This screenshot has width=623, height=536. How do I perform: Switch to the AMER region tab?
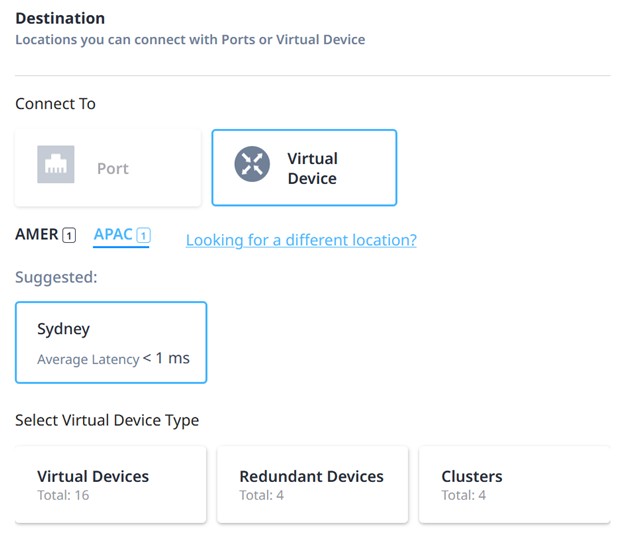click(45, 234)
